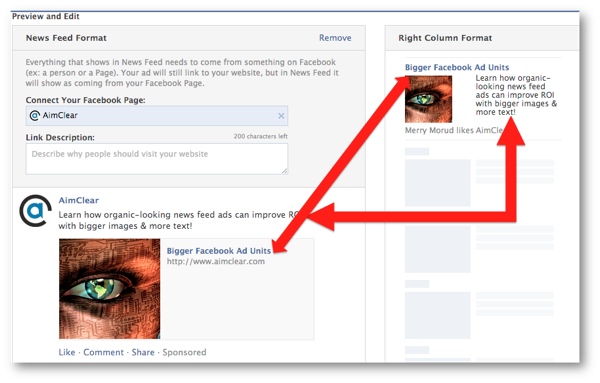The height and width of the screenshot is (383, 600).
Task: Click the 200 characters left counter
Action: [x=261, y=136]
